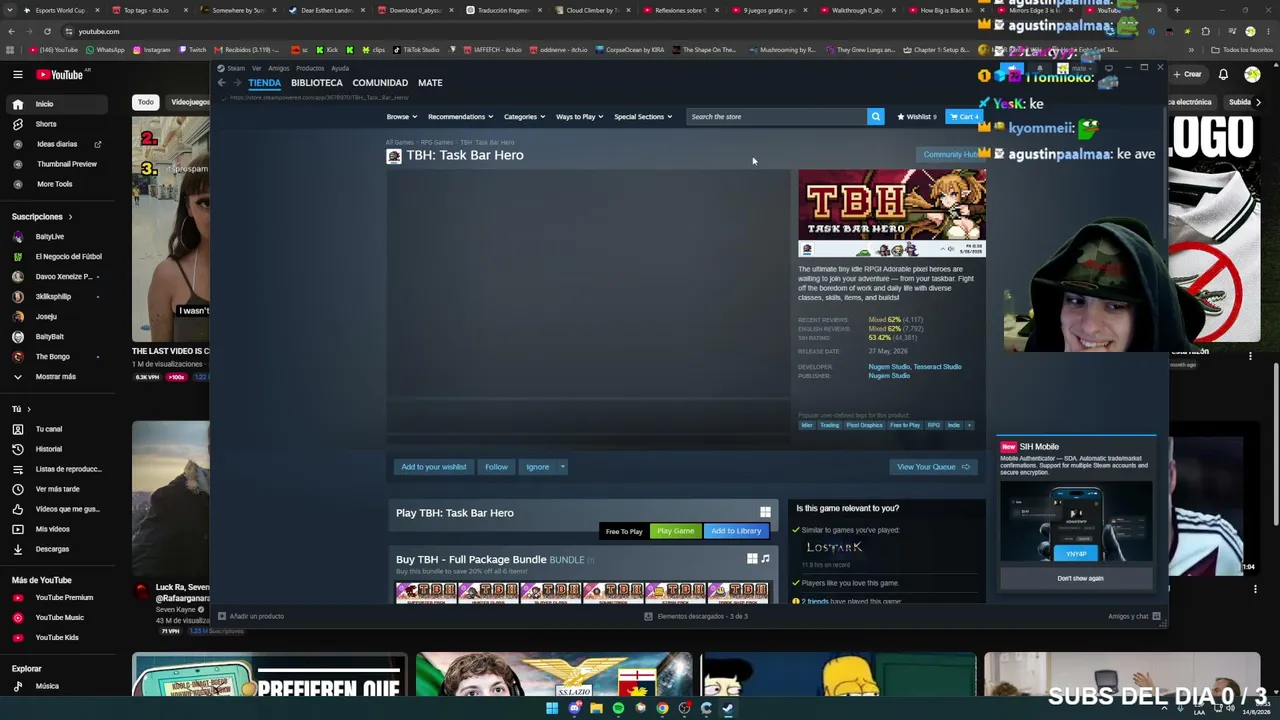Open the MATE profile tab in Steam

[x=430, y=83]
